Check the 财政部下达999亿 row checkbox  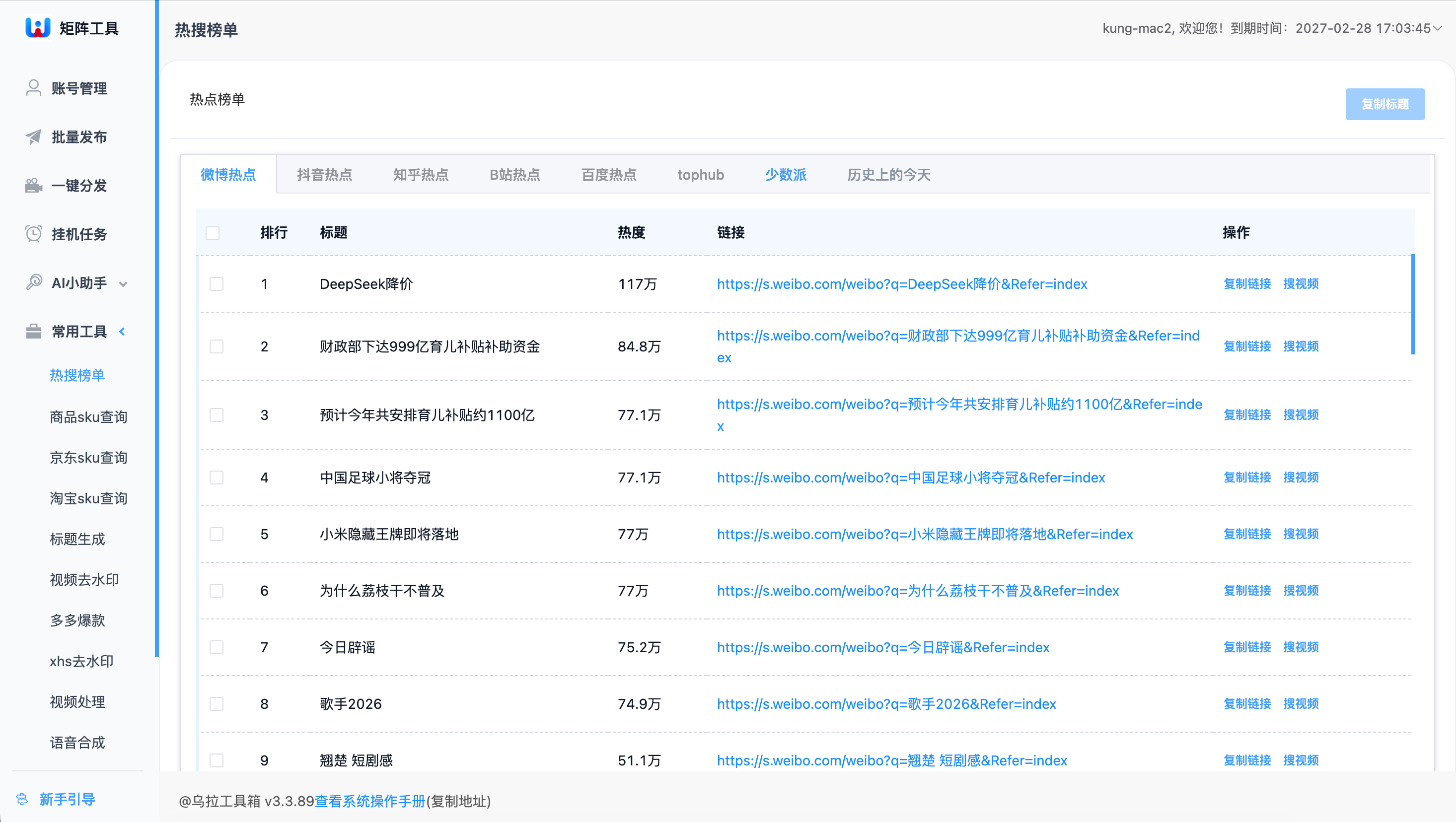pos(217,346)
